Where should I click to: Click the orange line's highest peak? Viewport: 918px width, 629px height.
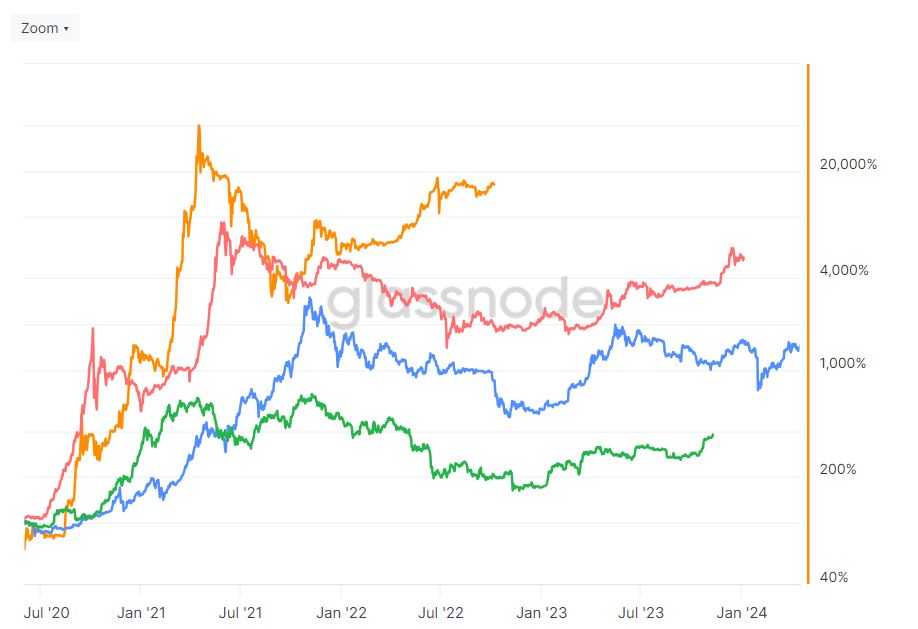199,126
